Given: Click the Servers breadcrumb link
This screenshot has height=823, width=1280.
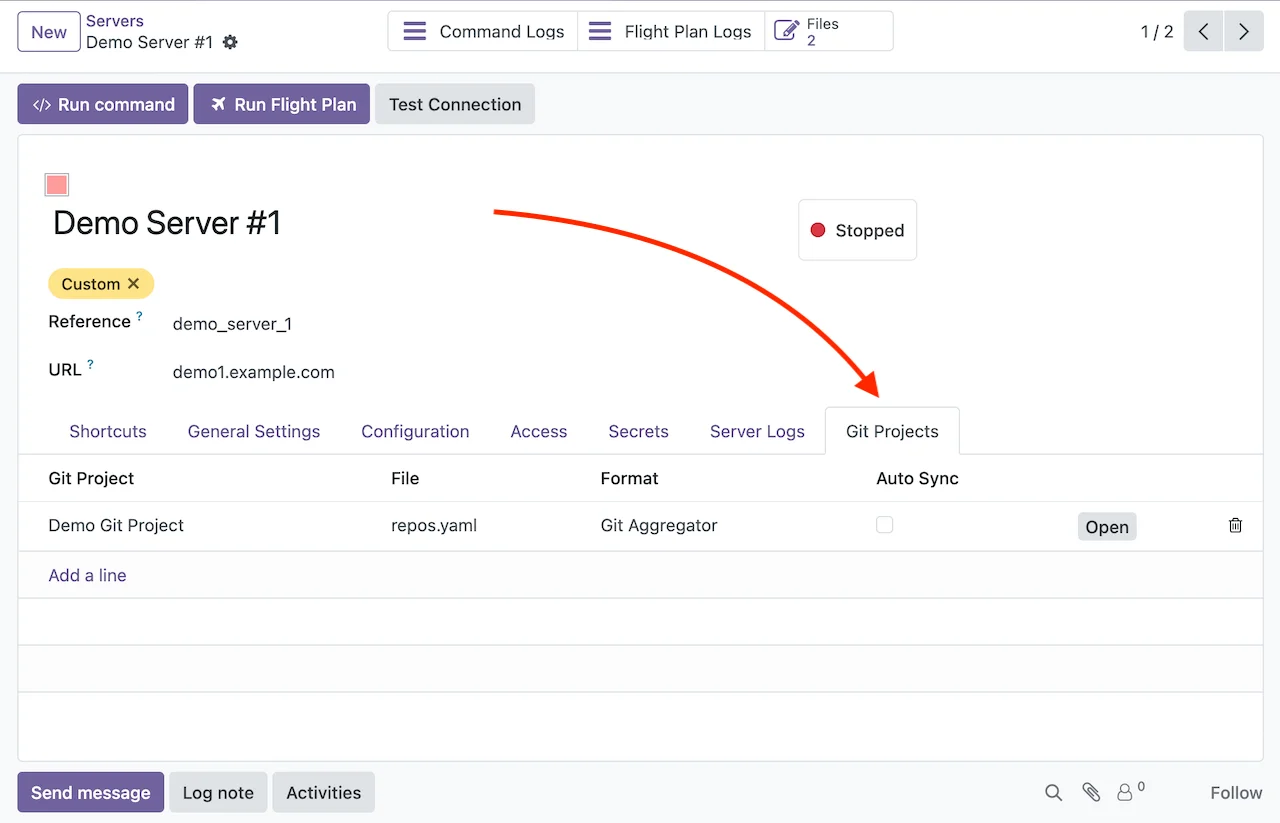Looking at the screenshot, I should [x=115, y=21].
